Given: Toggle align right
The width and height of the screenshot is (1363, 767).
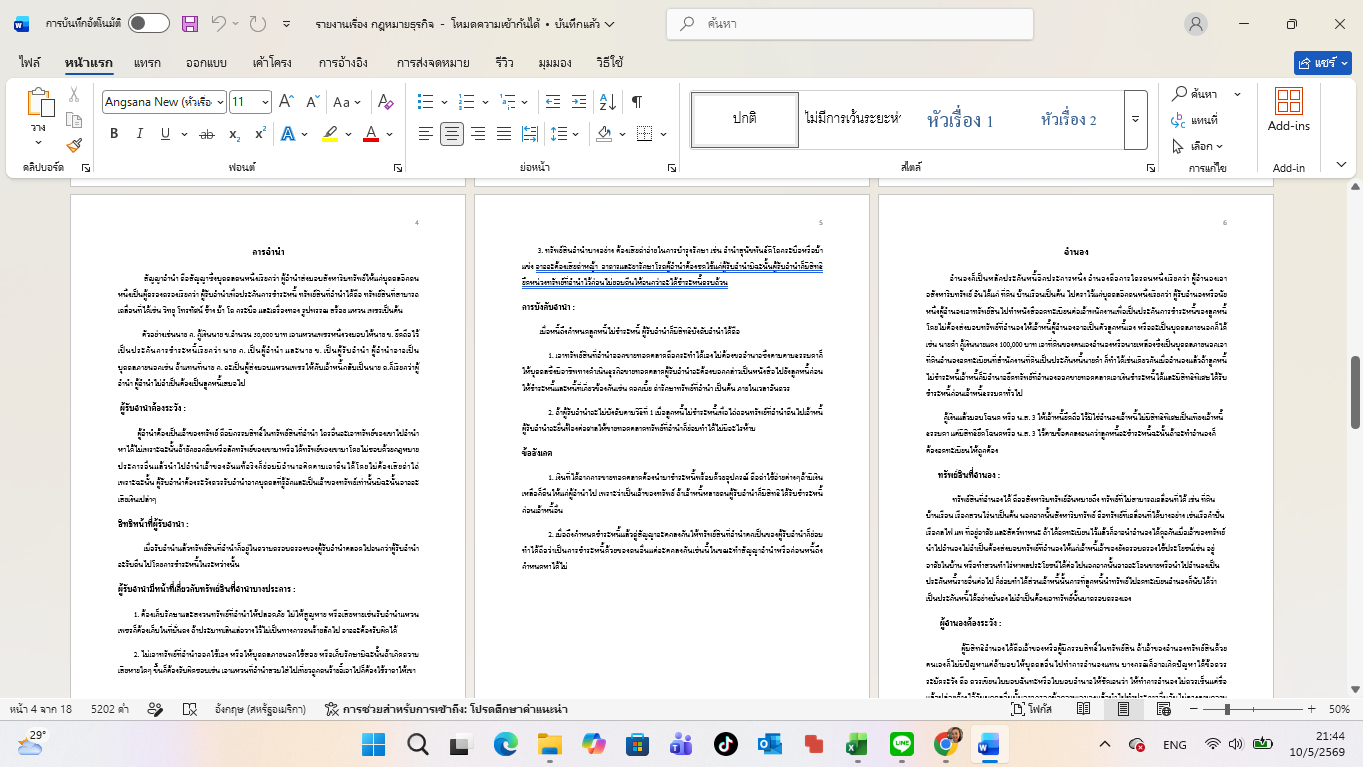Looking at the screenshot, I should (x=477, y=134).
